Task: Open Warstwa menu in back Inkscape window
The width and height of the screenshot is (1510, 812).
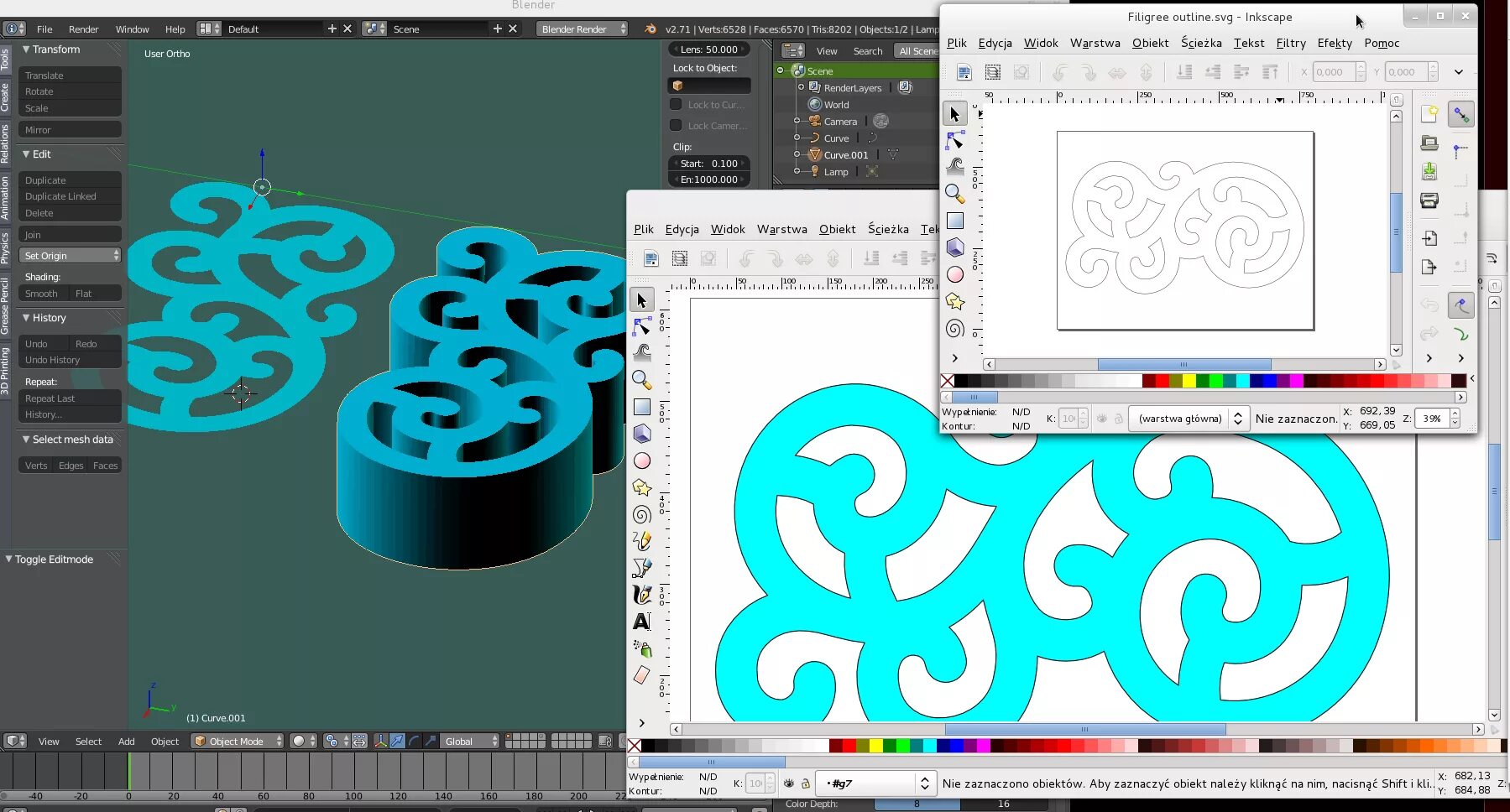Action: click(x=781, y=229)
